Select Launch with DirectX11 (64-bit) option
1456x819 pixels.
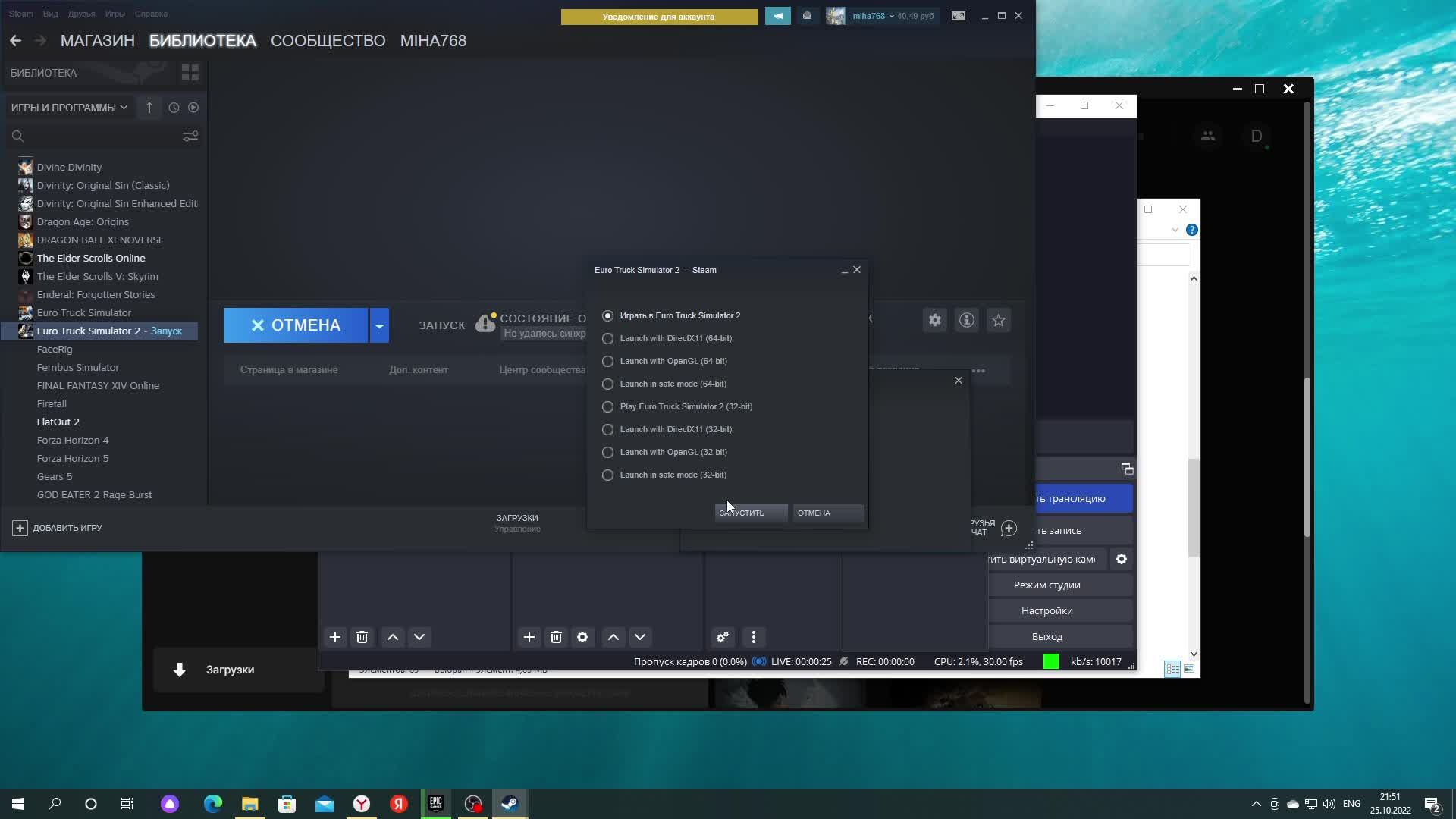click(x=607, y=338)
